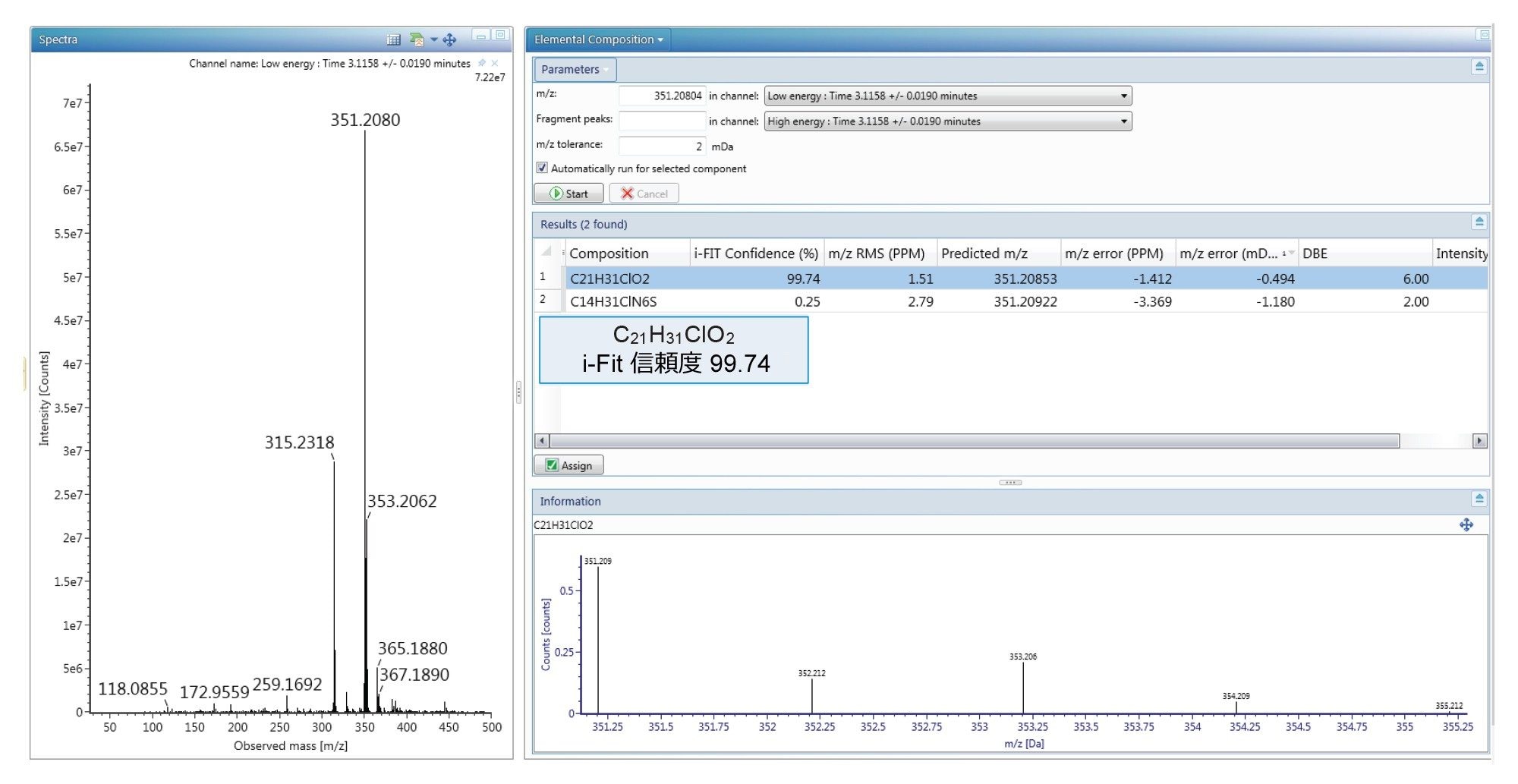The image size is (1518, 784).
Task: Open the Elemental Composition panel menu
Action: [598, 39]
